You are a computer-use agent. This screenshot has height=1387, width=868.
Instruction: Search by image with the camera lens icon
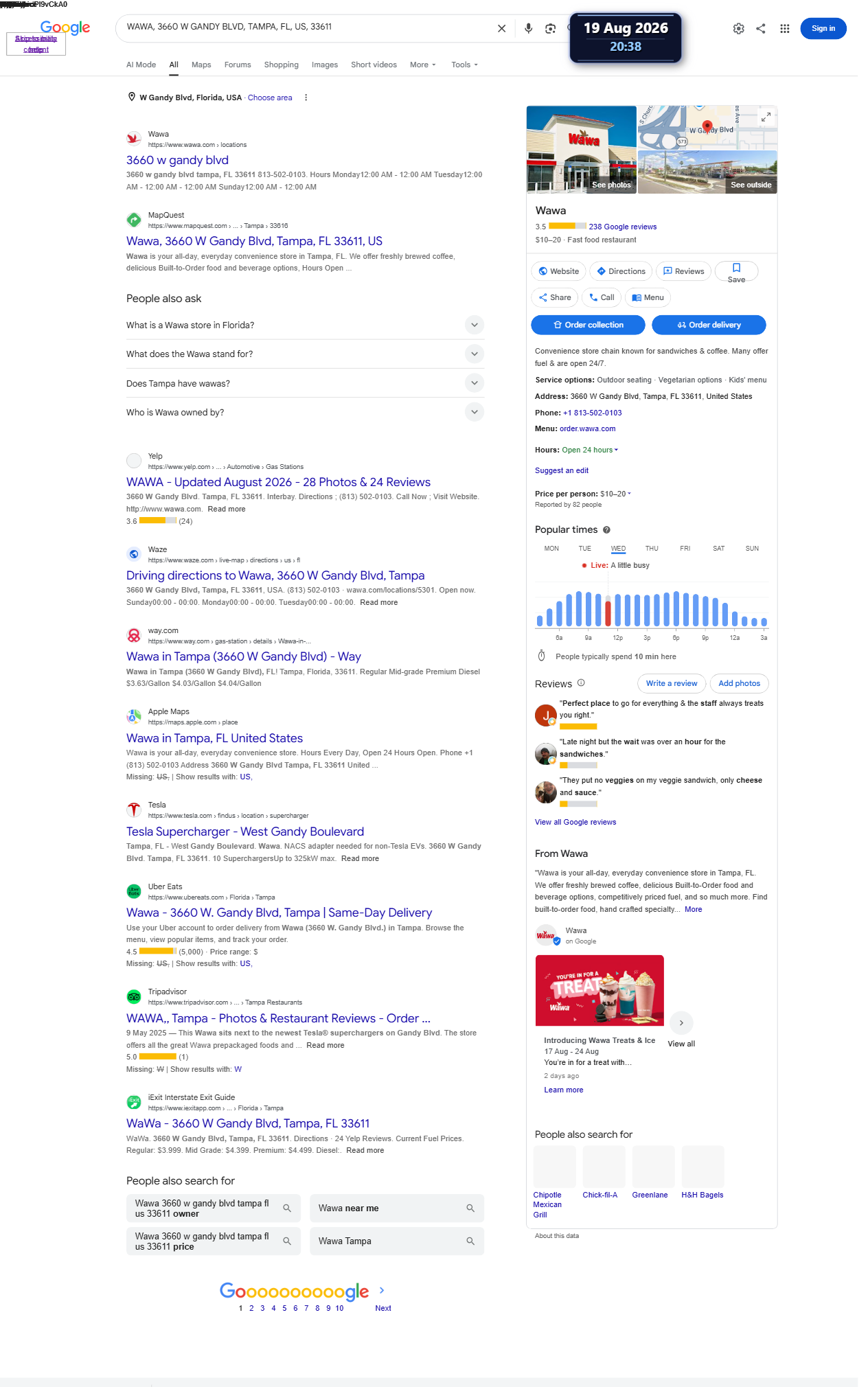(x=550, y=28)
